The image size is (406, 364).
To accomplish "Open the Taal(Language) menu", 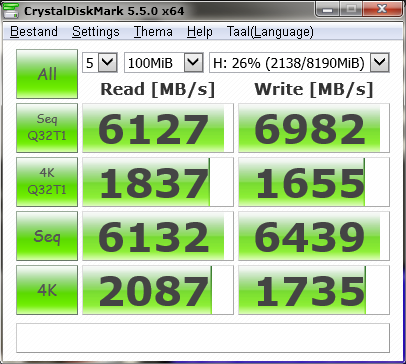I will point(270,32).
